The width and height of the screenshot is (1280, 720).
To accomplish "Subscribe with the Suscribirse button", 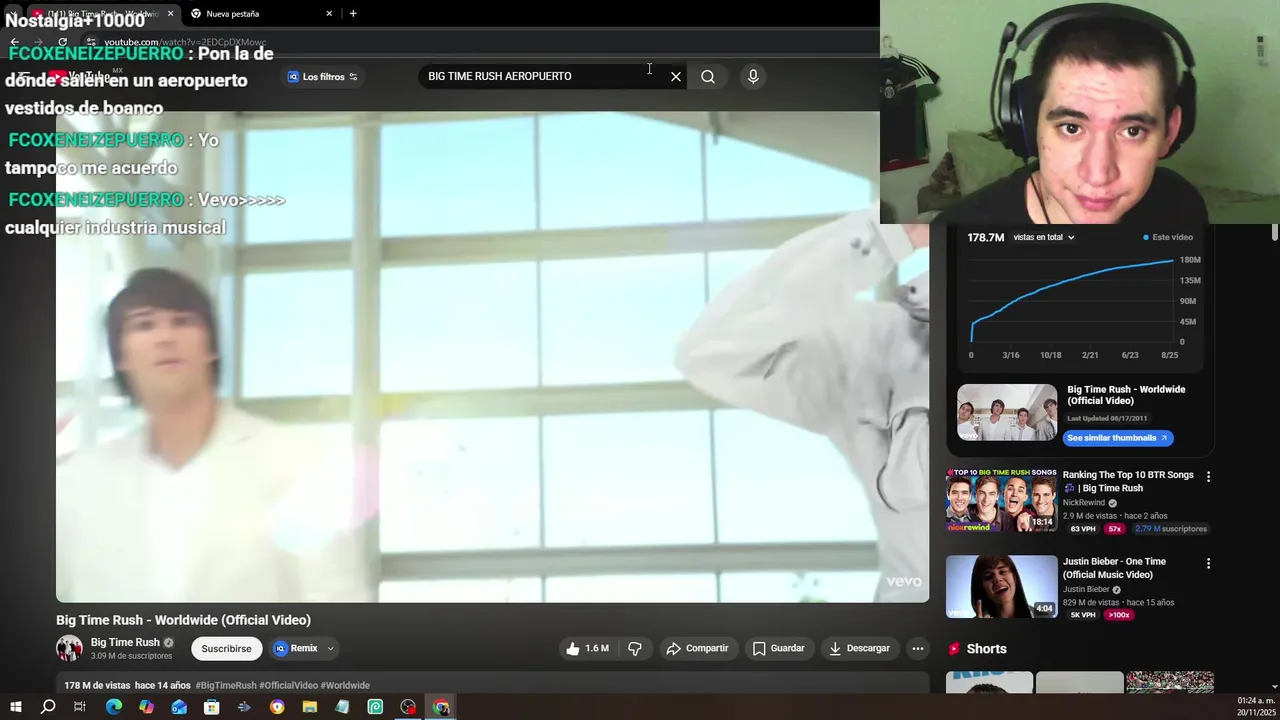I will [x=226, y=648].
